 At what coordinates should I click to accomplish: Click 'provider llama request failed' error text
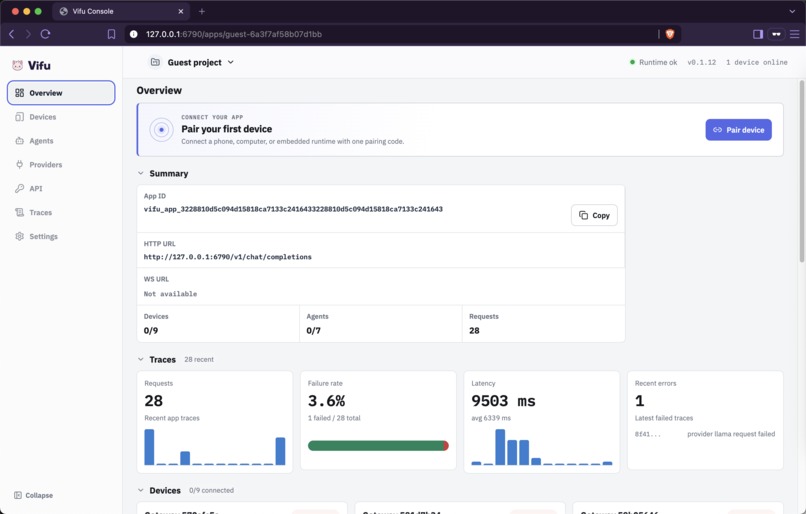coord(731,434)
